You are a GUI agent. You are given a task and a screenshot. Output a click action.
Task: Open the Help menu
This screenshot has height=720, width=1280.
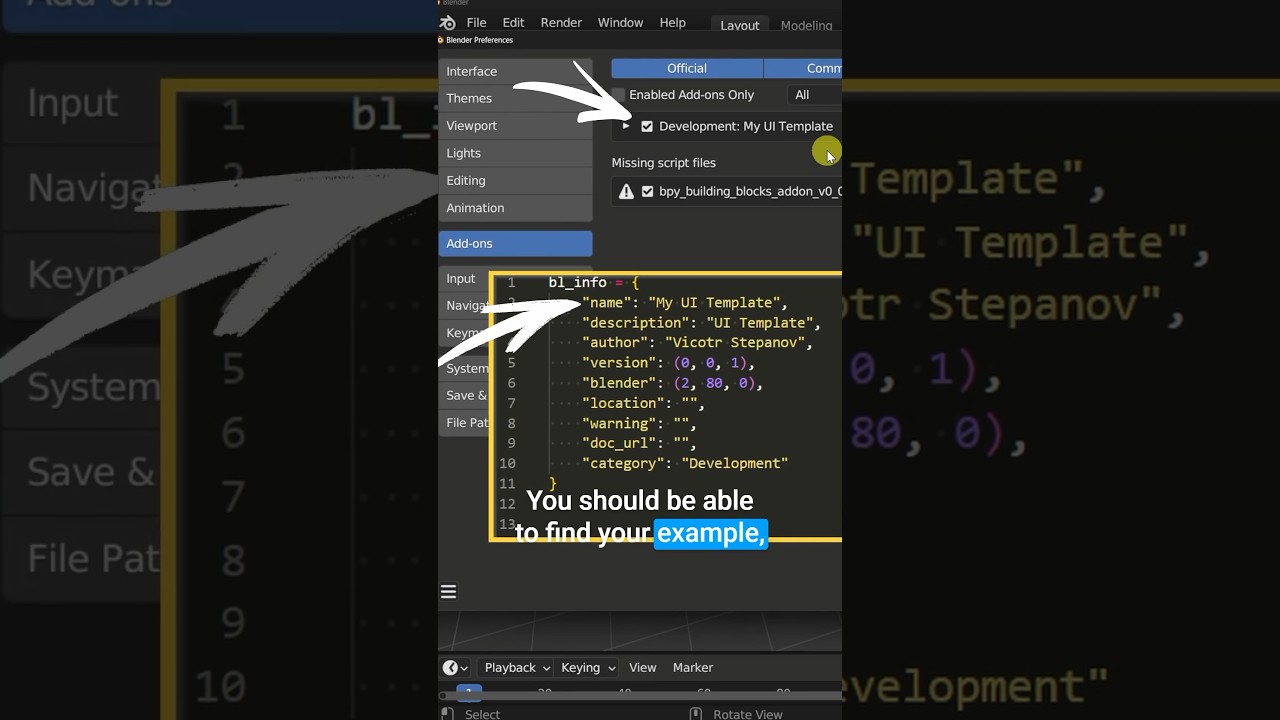click(673, 23)
